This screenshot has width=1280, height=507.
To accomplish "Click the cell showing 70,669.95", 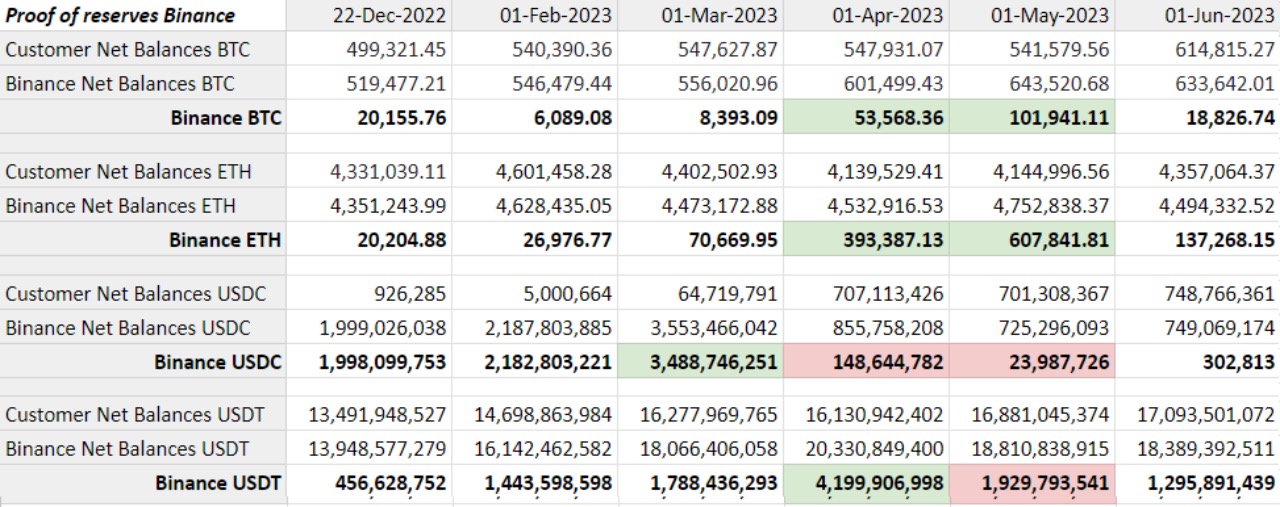I will click(x=700, y=240).
